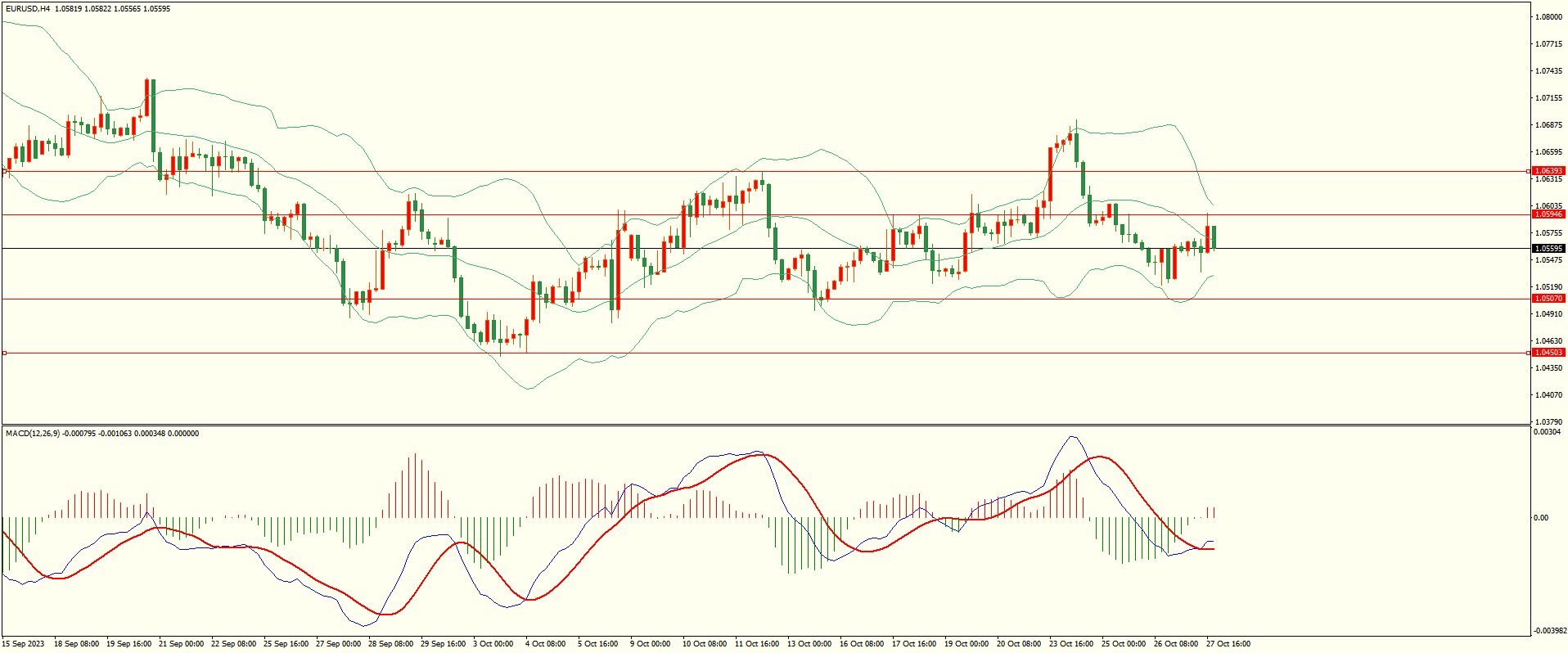The width and height of the screenshot is (1568, 653).
Task: Select the red 1.05070 price tag
Action: [x=1548, y=299]
